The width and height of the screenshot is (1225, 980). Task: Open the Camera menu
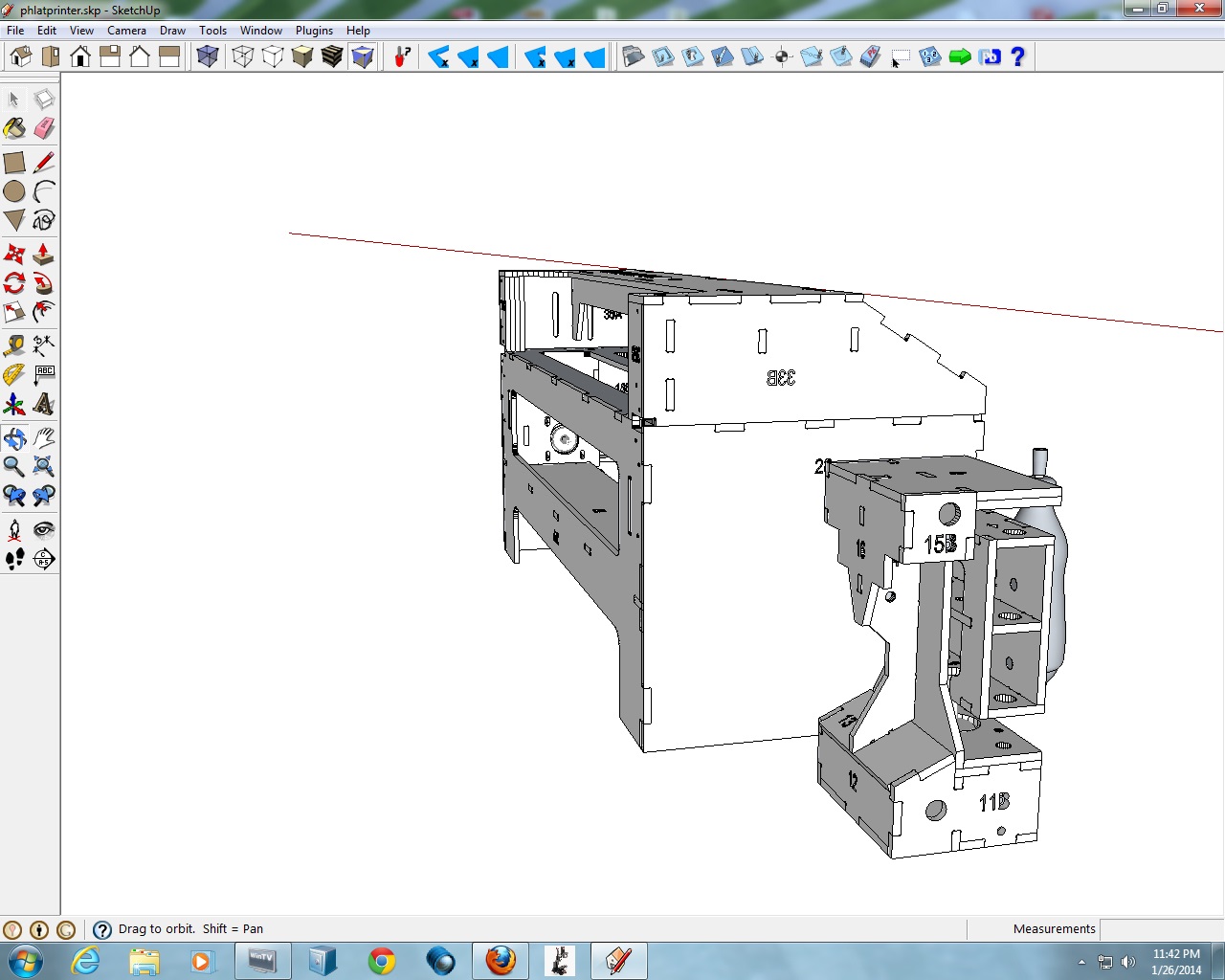click(x=126, y=31)
